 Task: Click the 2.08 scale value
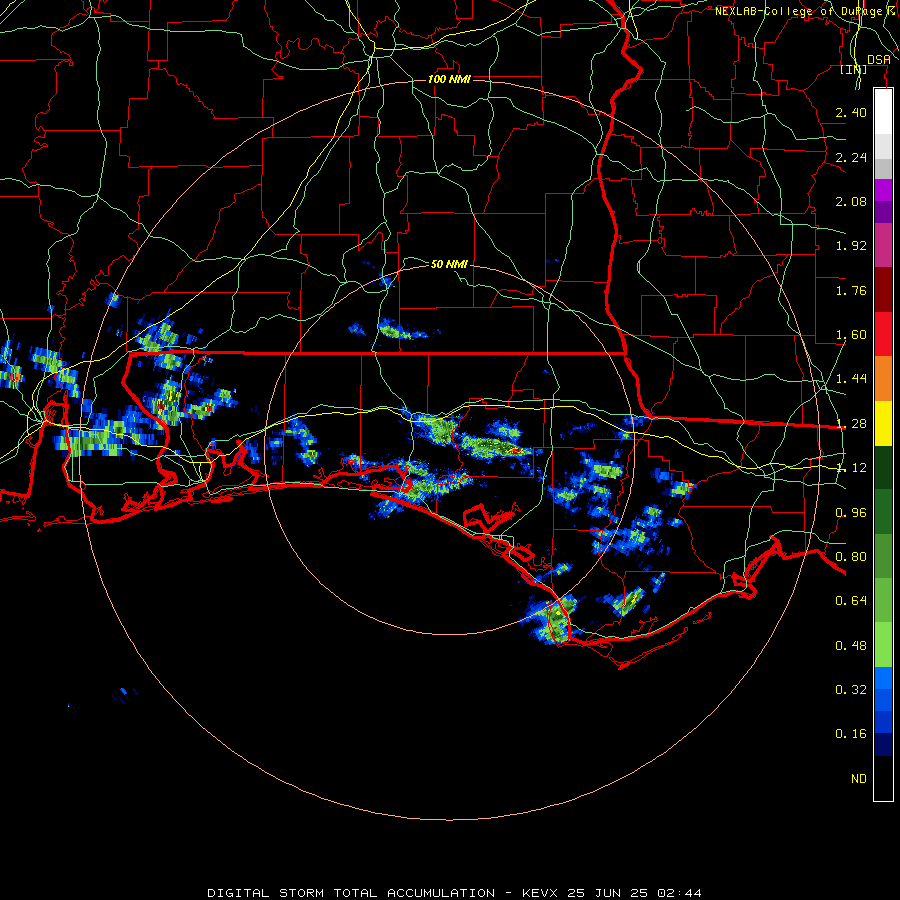pyautogui.click(x=851, y=201)
